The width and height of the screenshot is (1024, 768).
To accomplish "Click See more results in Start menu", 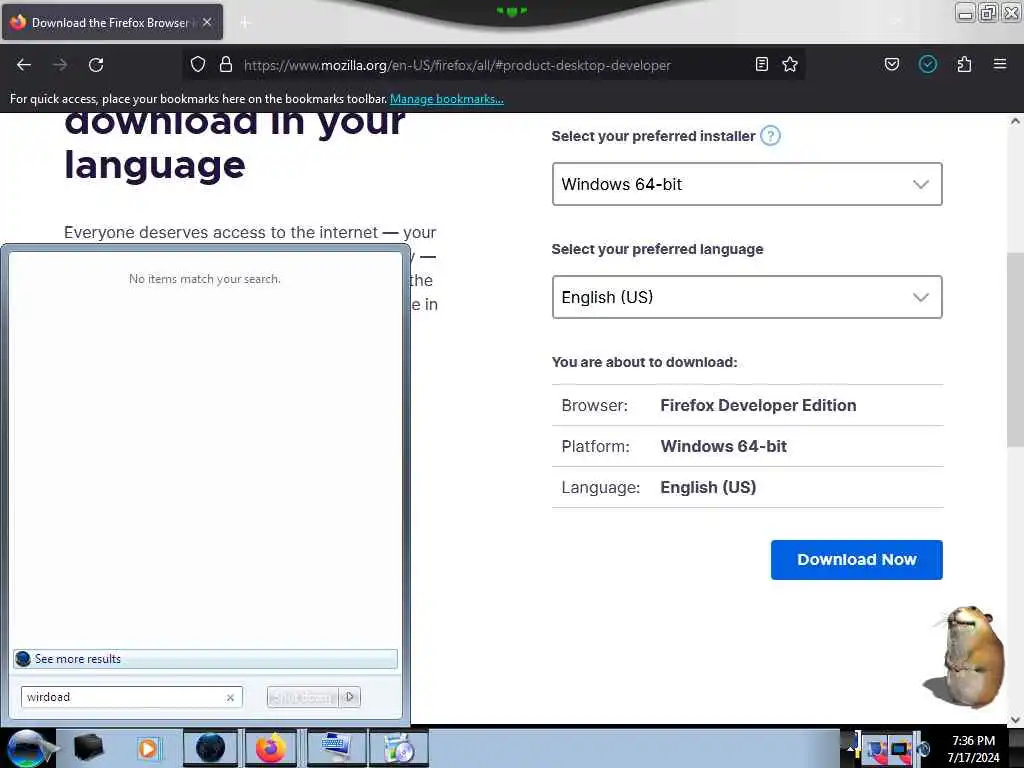I will [205, 659].
